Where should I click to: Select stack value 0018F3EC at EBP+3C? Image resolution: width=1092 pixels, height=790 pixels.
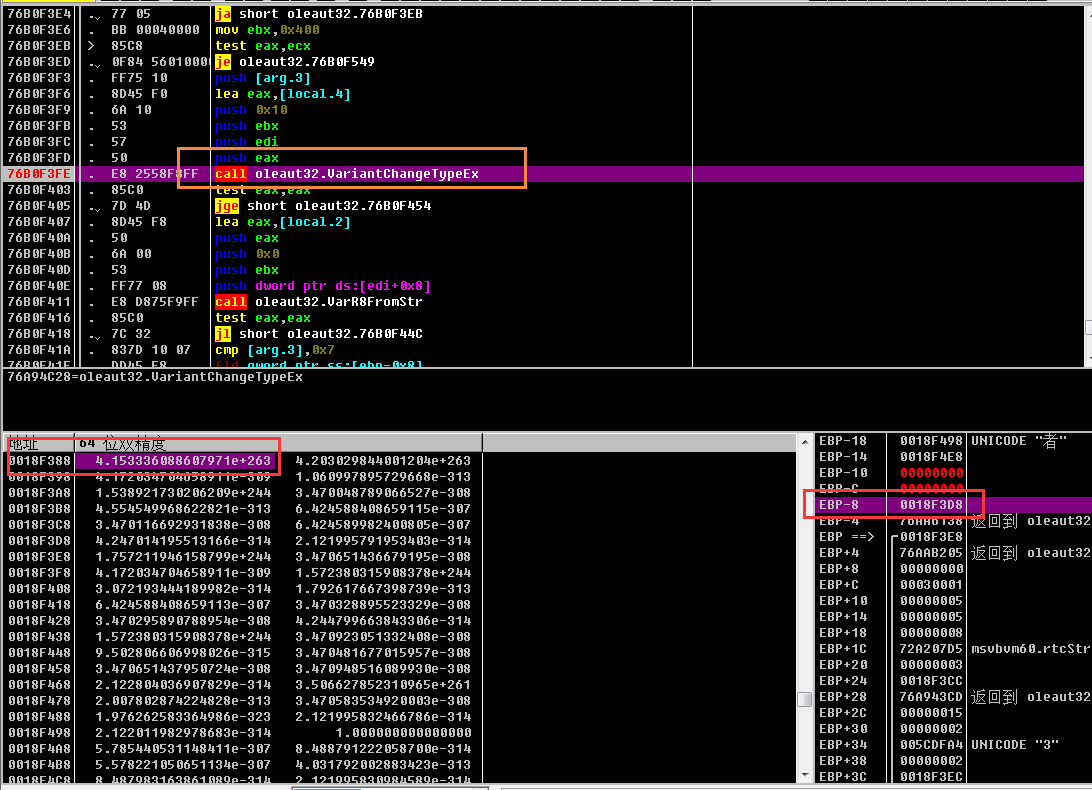931,777
